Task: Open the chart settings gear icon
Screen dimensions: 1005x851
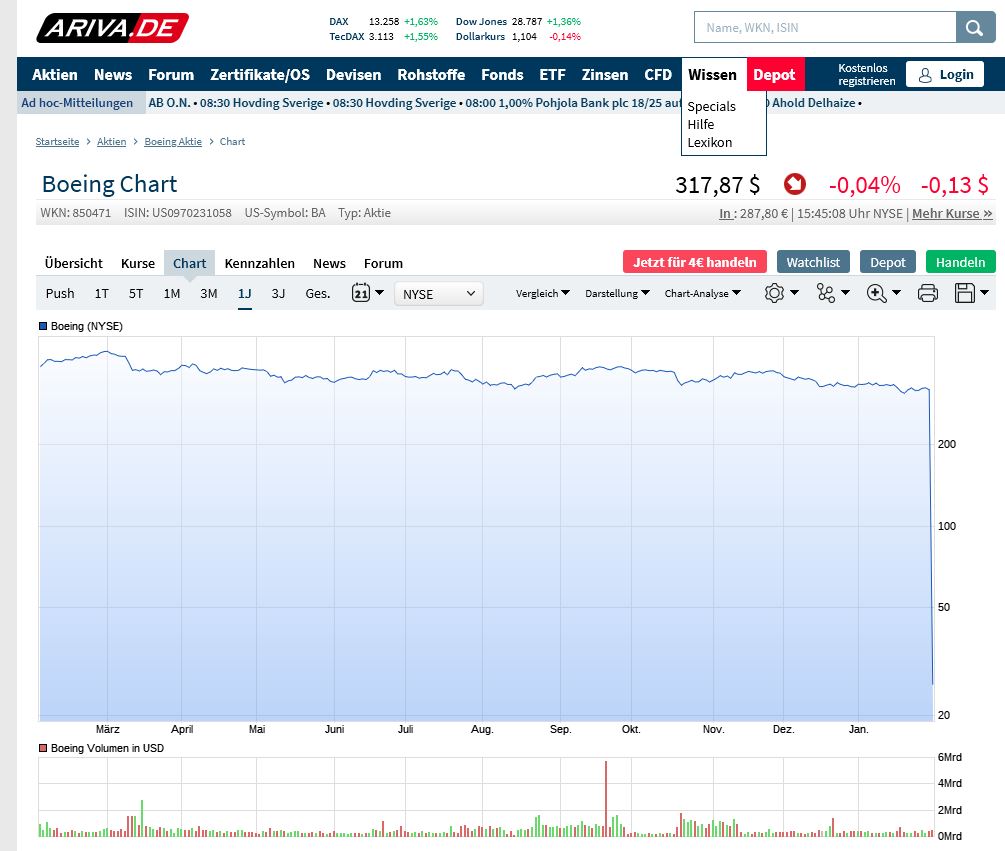Action: coord(774,293)
